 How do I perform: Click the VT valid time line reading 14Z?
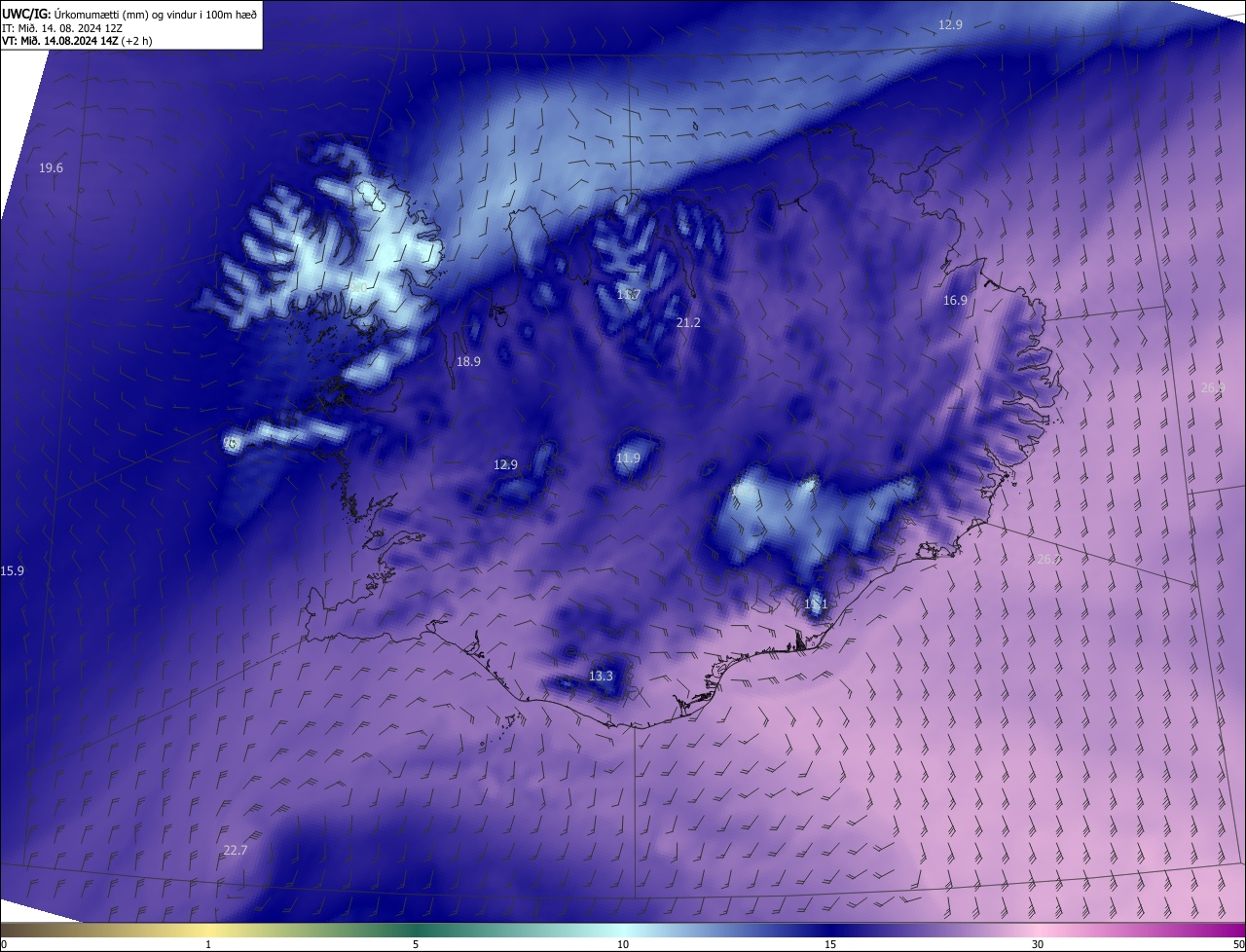coord(77,41)
